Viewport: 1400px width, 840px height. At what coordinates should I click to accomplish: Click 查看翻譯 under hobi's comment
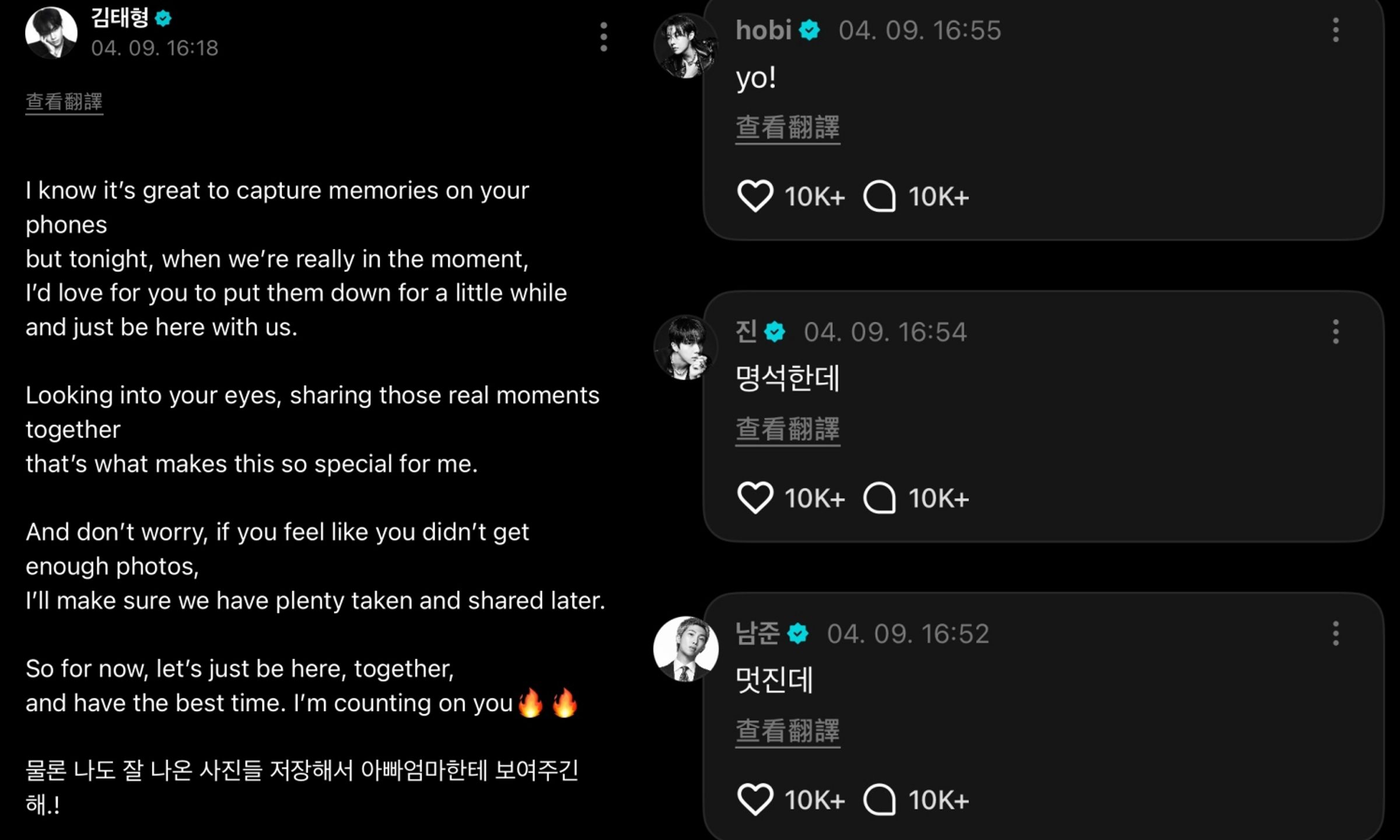[x=787, y=128]
